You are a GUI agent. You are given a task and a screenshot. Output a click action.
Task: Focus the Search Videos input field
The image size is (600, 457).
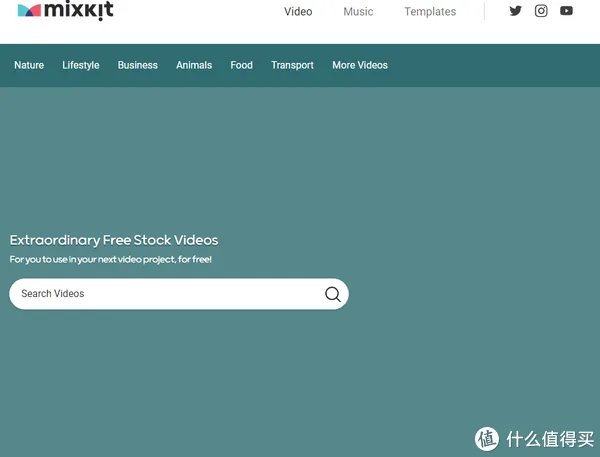160,294
